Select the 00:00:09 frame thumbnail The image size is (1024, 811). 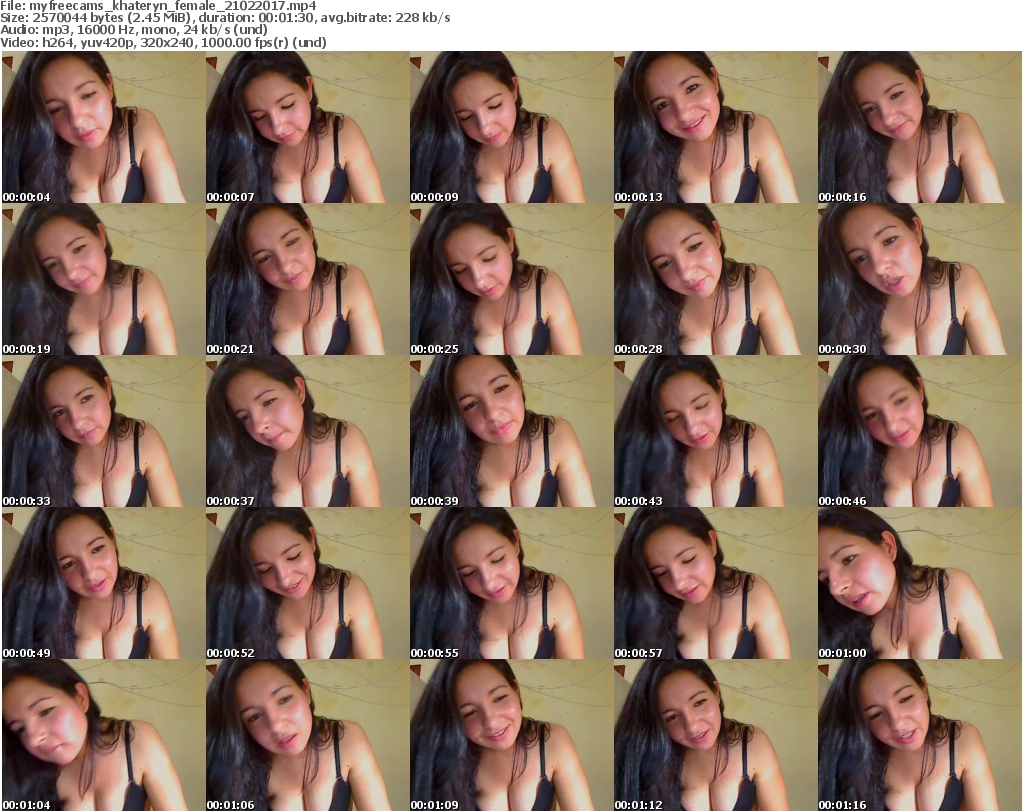click(511, 127)
